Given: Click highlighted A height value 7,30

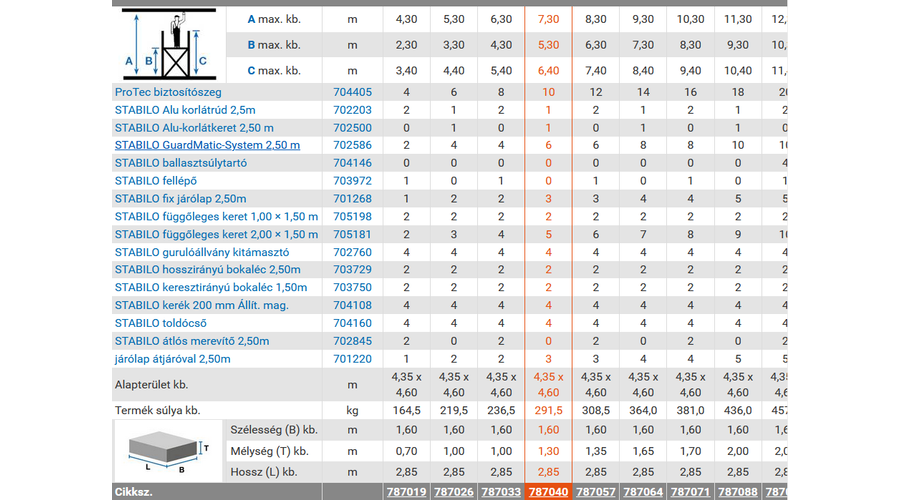Looking at the screenshot, I should 548,19.
